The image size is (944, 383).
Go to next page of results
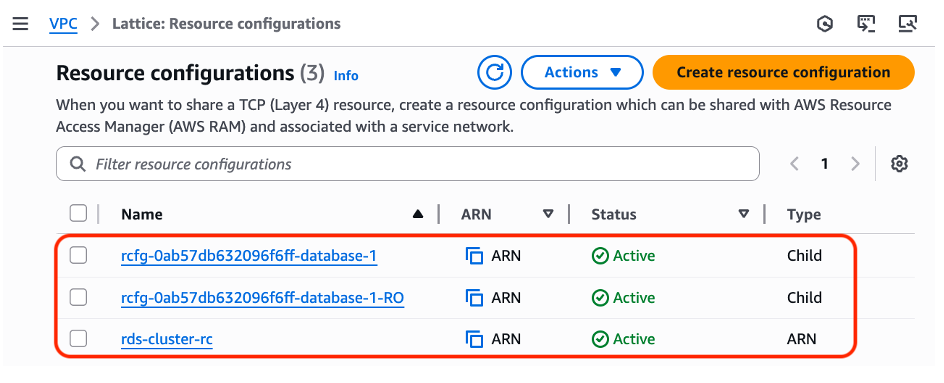point(855,164)
